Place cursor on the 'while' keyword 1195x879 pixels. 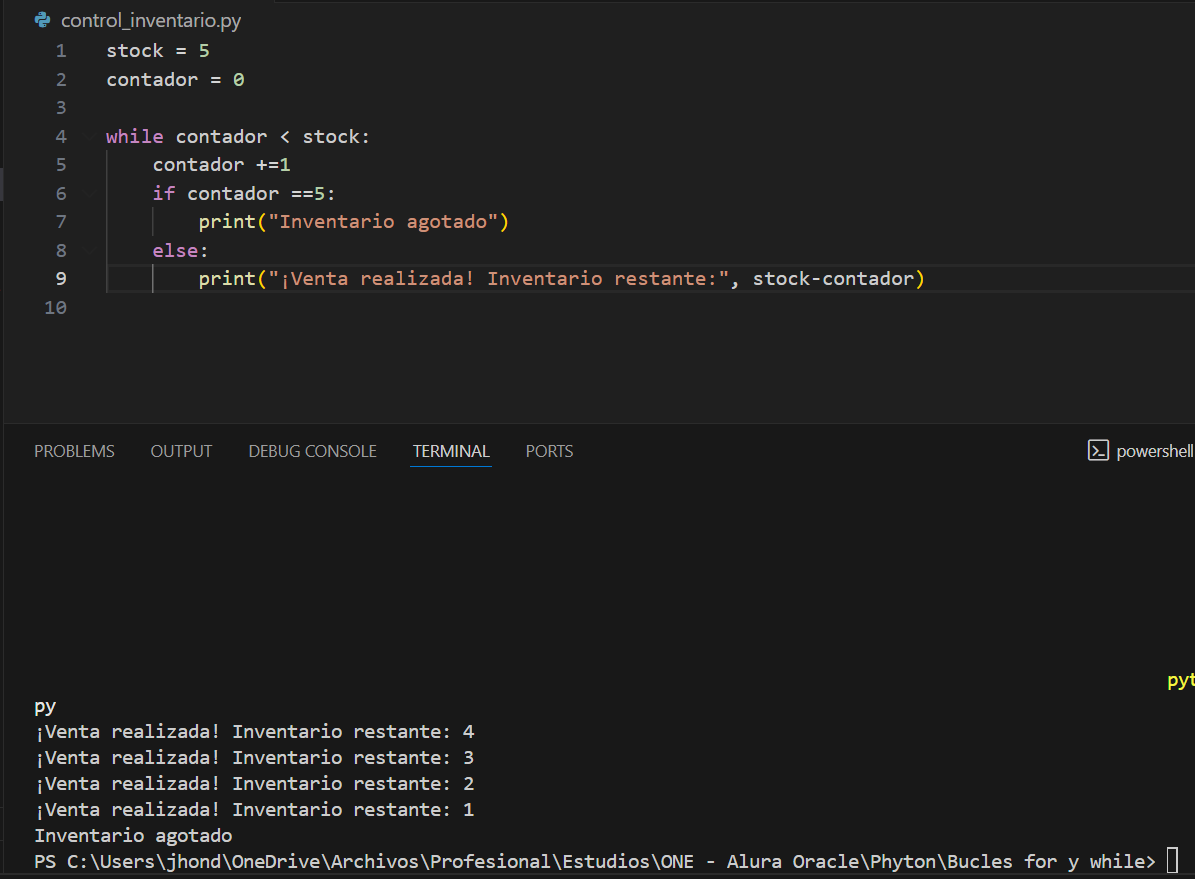click(134, 136)
